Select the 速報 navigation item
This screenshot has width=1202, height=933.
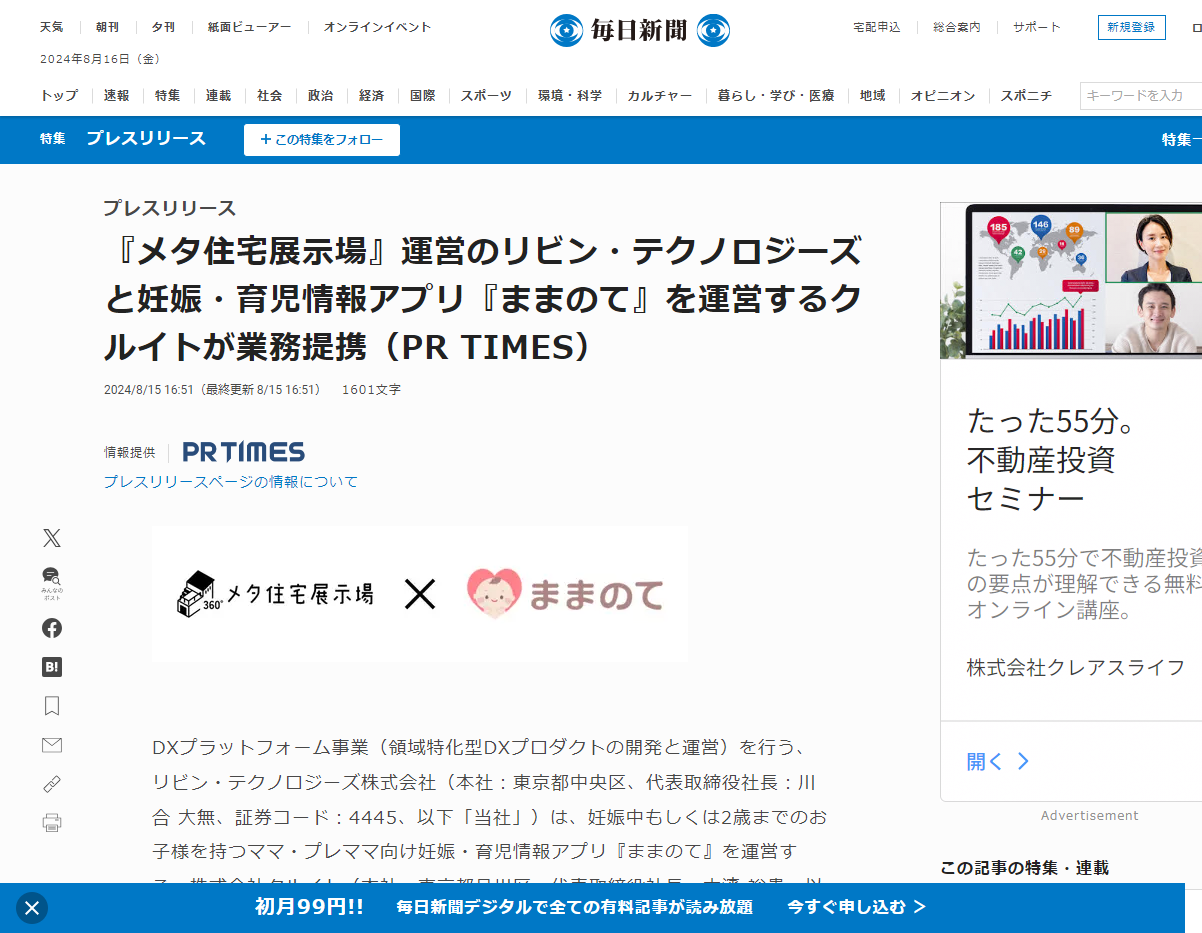click(x=116, y=96)
